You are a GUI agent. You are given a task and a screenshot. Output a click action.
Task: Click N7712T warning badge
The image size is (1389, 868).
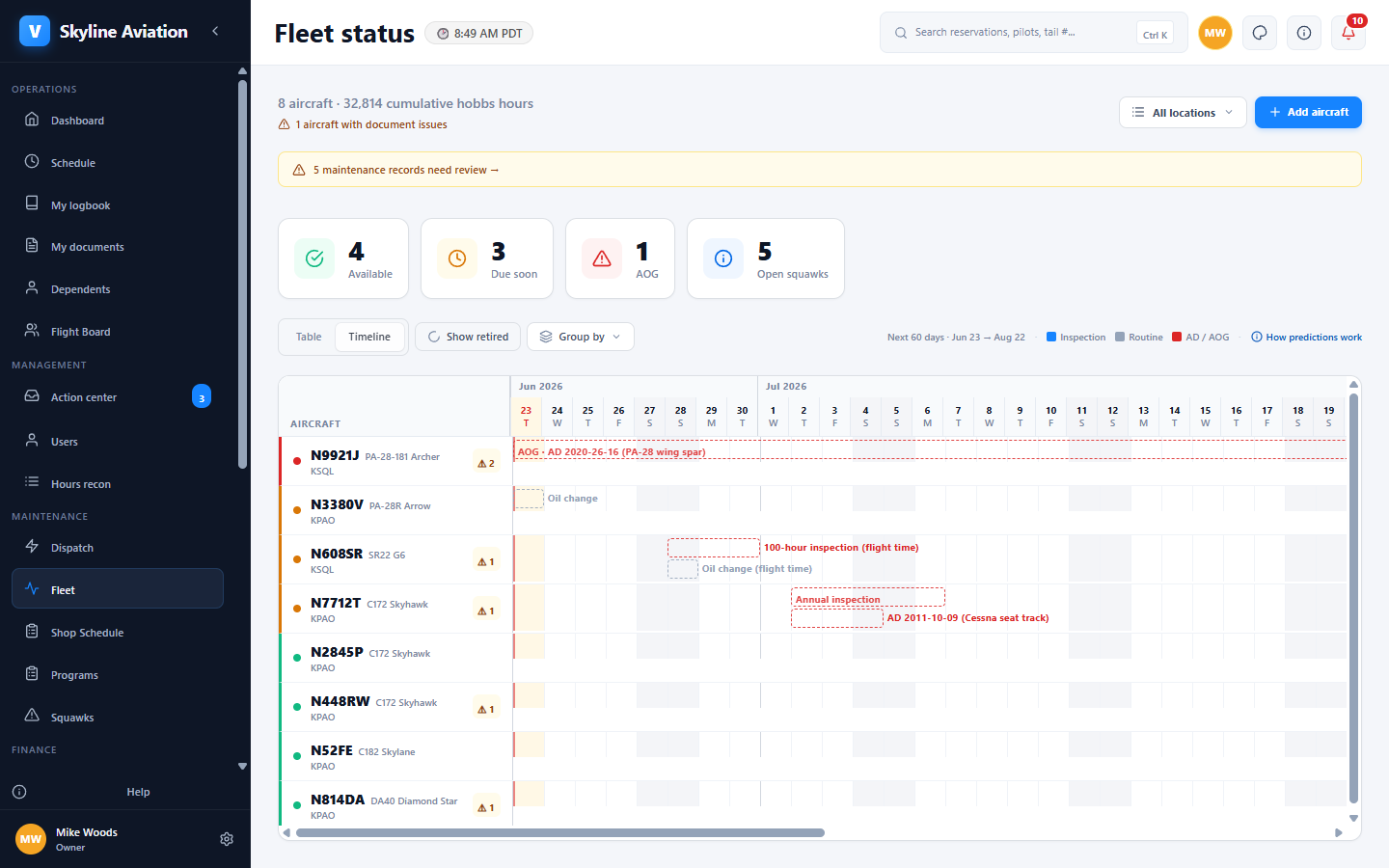[486, 610]
